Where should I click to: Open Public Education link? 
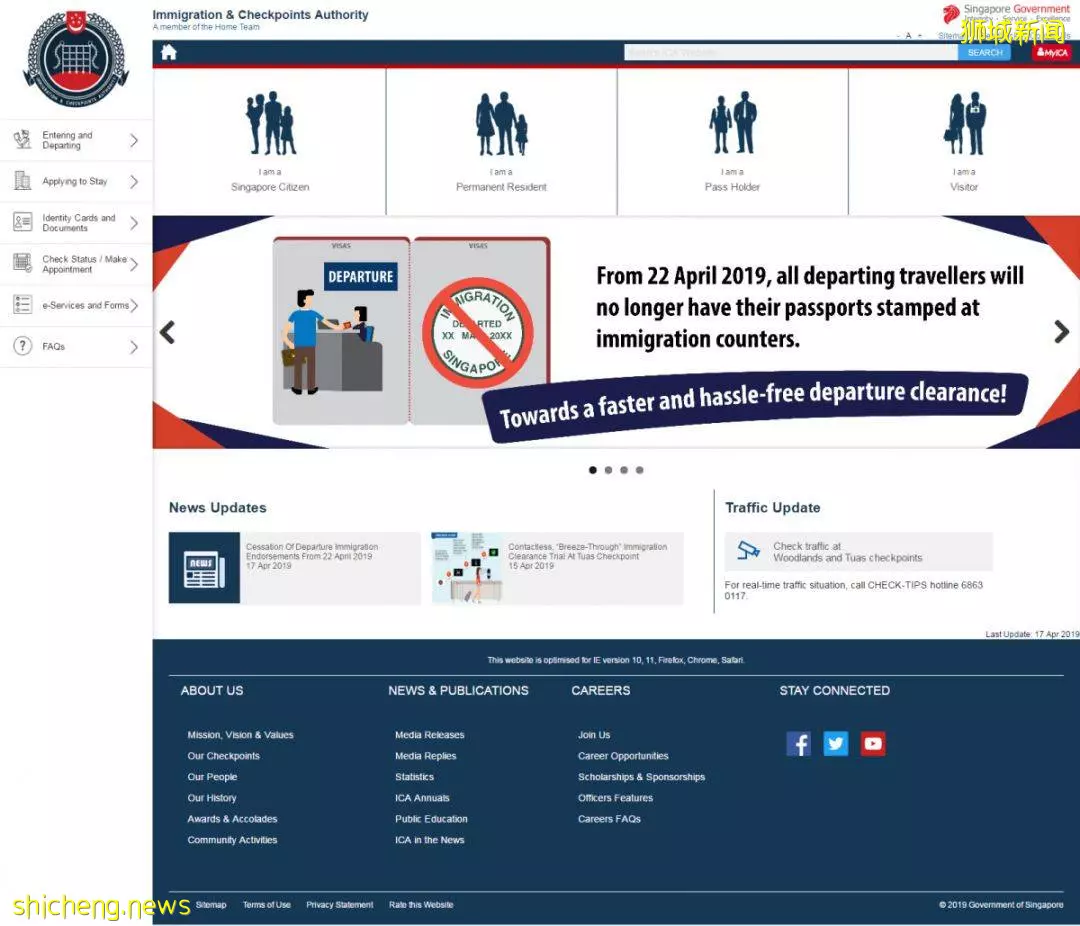431,819
